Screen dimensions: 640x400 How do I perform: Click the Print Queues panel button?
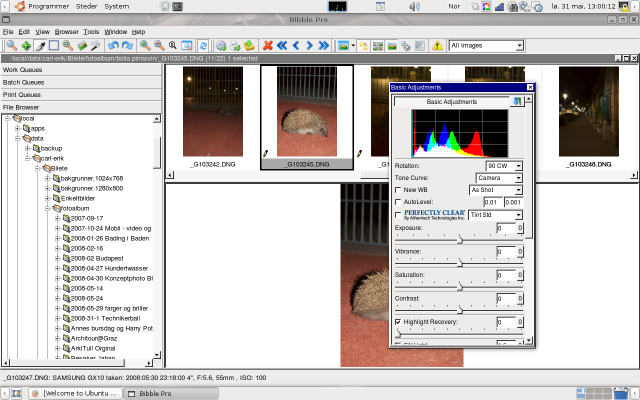[80, 94]
